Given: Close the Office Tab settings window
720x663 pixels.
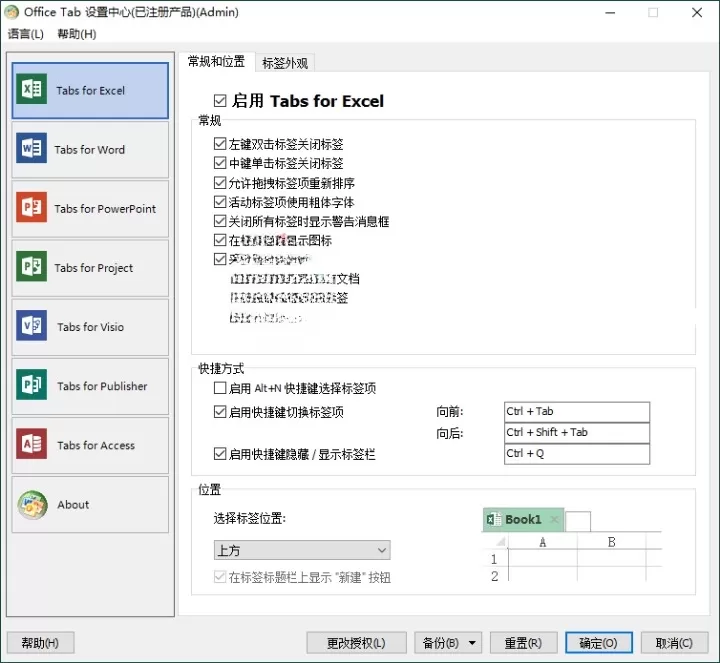Looking at the screenshot, I should coord(697,12).
